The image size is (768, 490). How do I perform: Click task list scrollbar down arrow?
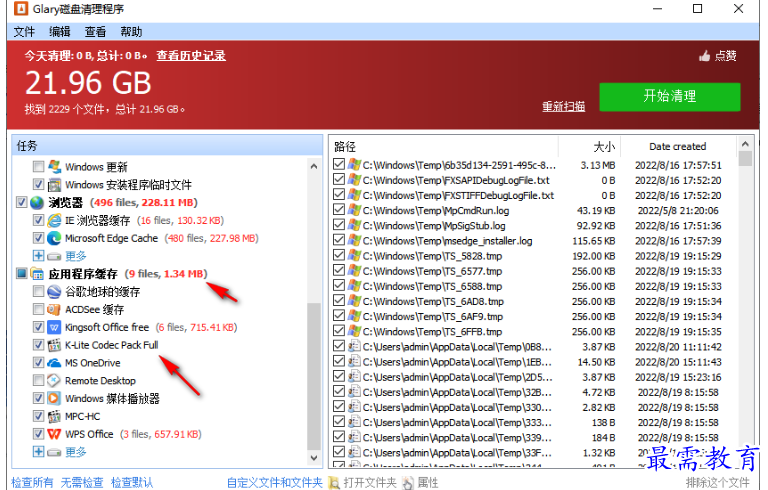tap(314, 458)
